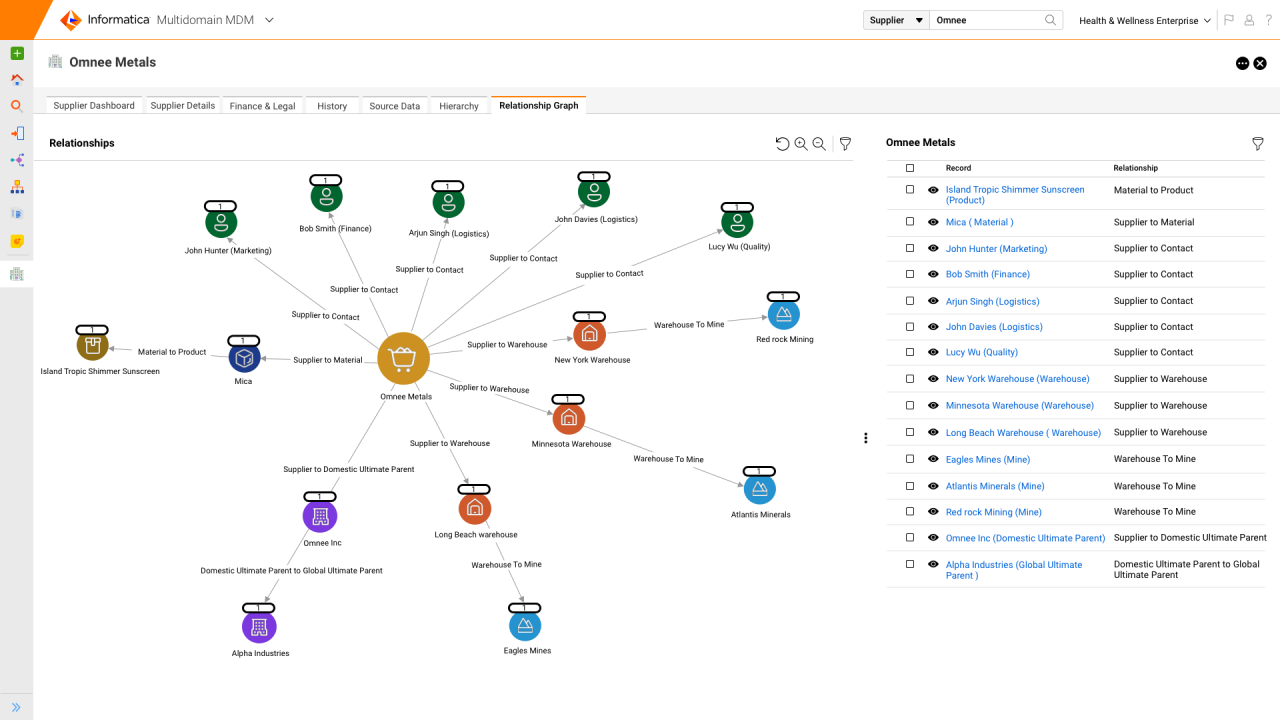1280x720 pixels.
Task: Open the History tab
Action: pyautogui.click(x=332, y=105)
